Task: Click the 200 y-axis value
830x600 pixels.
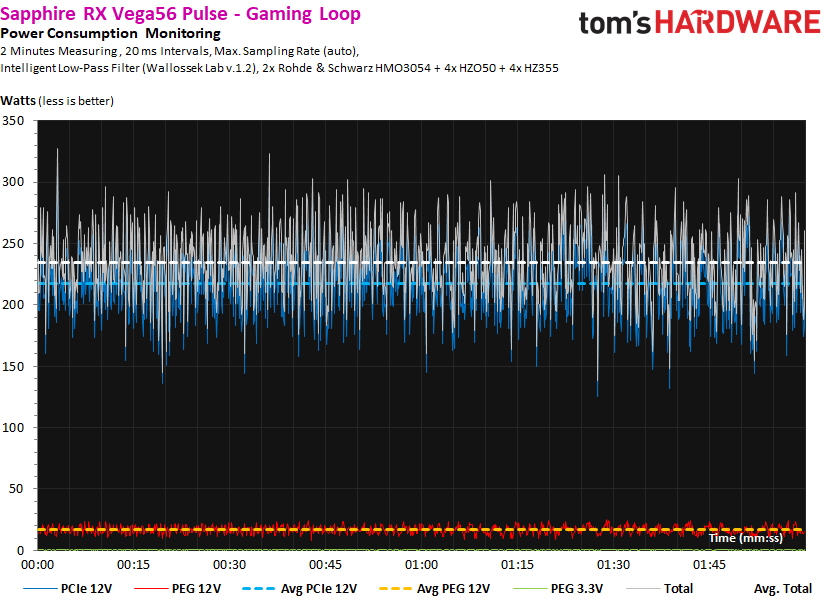Action: (x=13, y=305)
